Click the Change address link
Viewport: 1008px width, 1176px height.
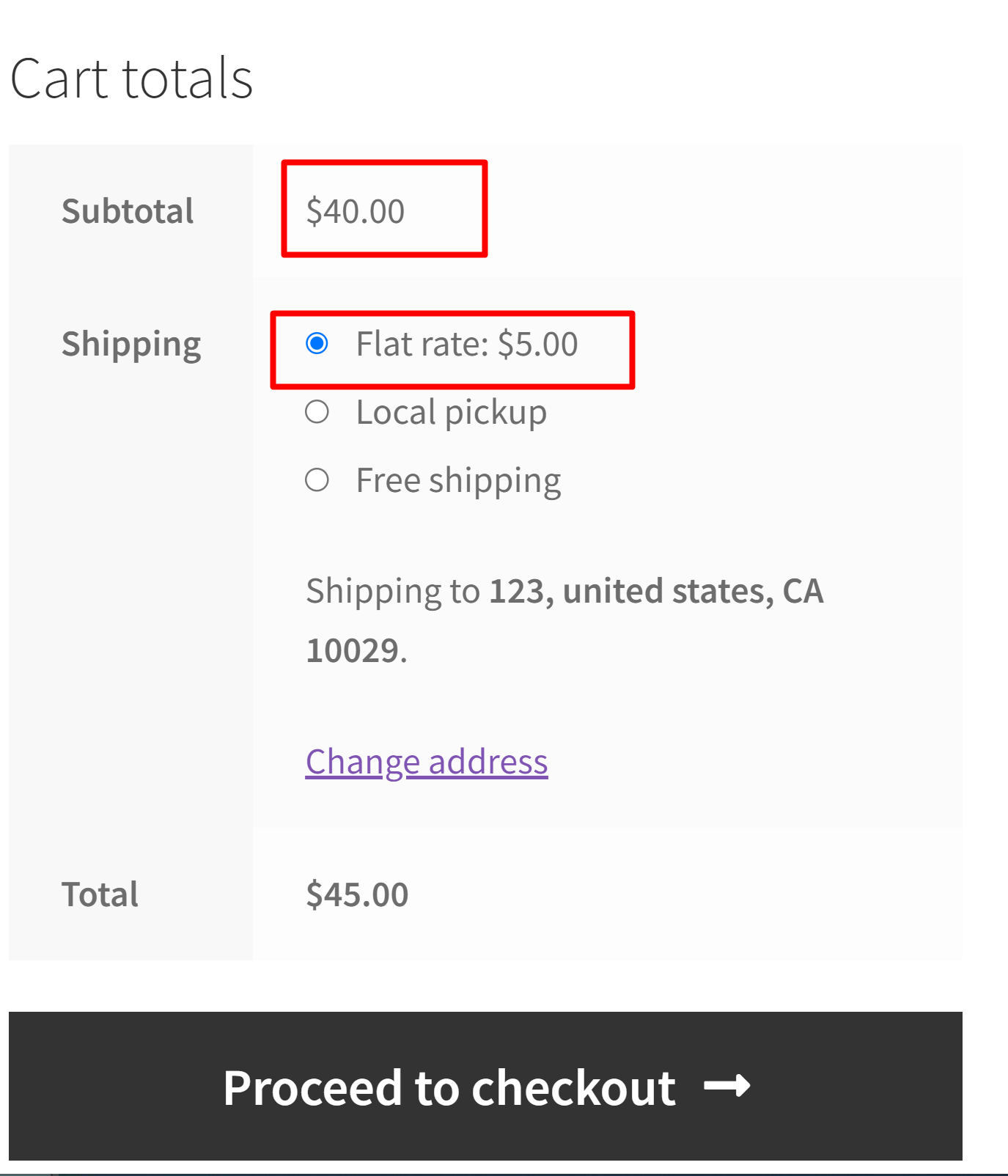pyautogui.click(x=427, y=762)
